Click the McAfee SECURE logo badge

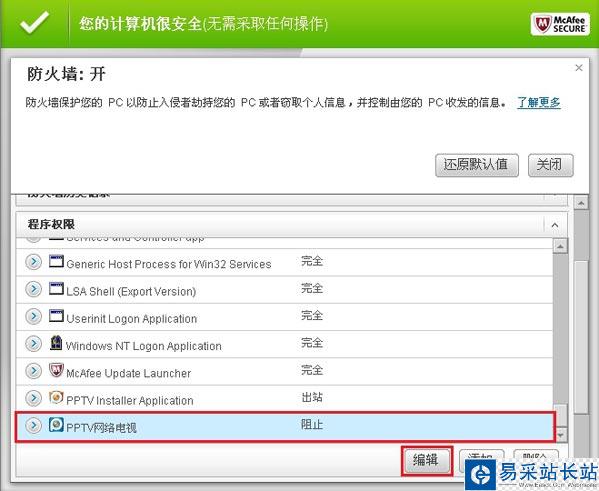(x=560, y=24)
